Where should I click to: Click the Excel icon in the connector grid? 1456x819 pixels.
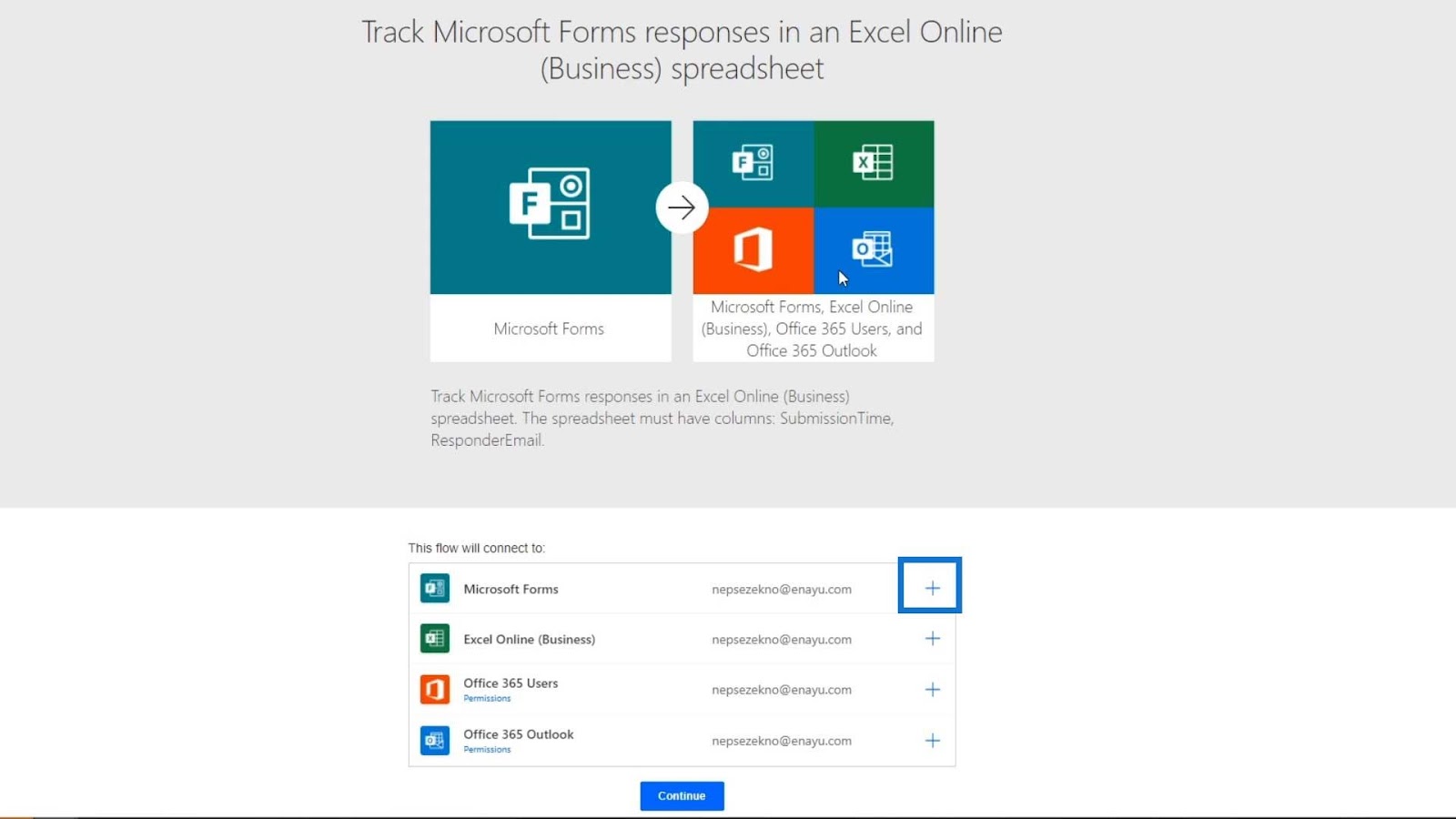[873, 163]
